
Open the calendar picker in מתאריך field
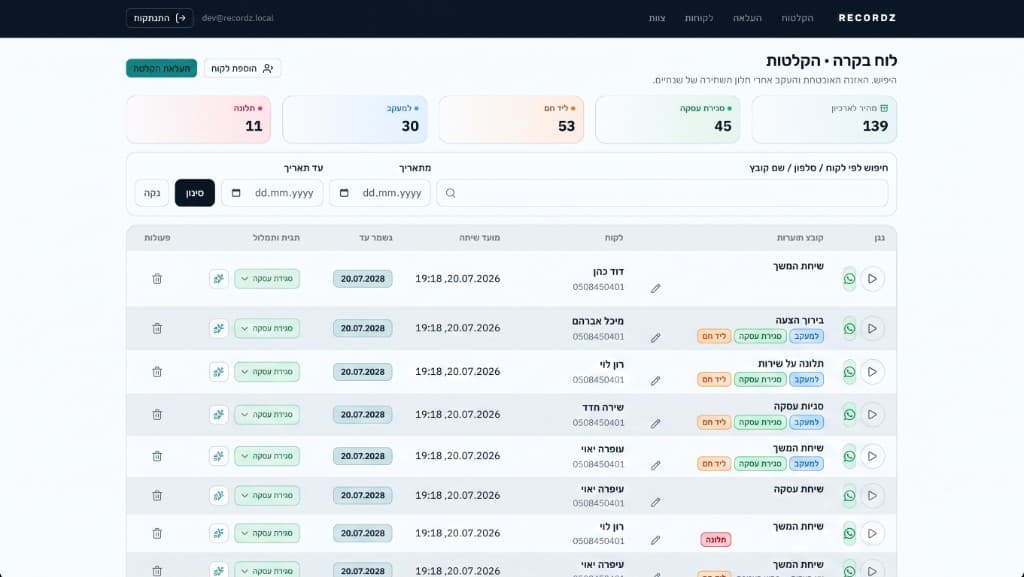pos(344,193)
